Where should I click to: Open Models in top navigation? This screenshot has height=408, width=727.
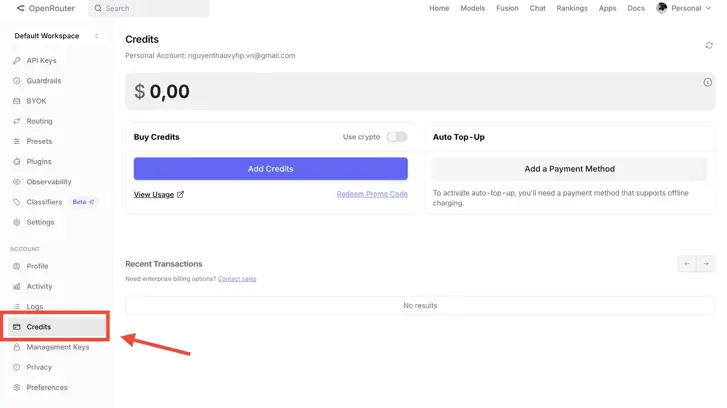(x=472, y=8)
